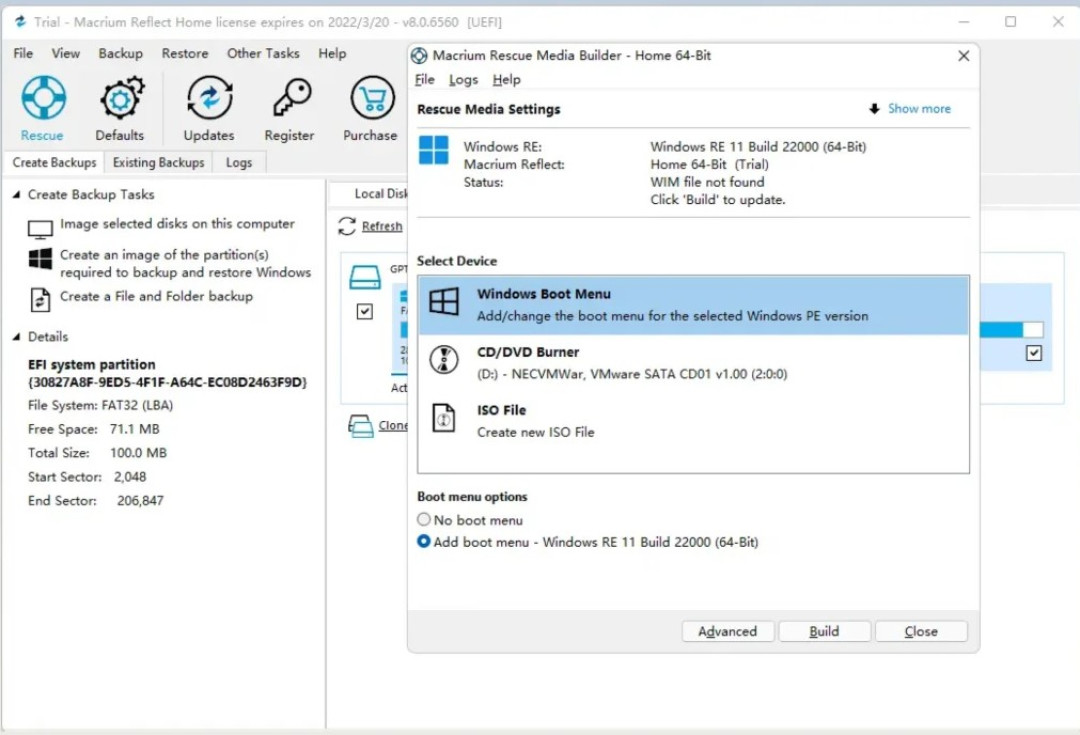This screenshot has height=735, width=1080.
Task: Click Windows RE 11 Build 22000 (64-Bit) settings value
Action: (x=758, y=147)
